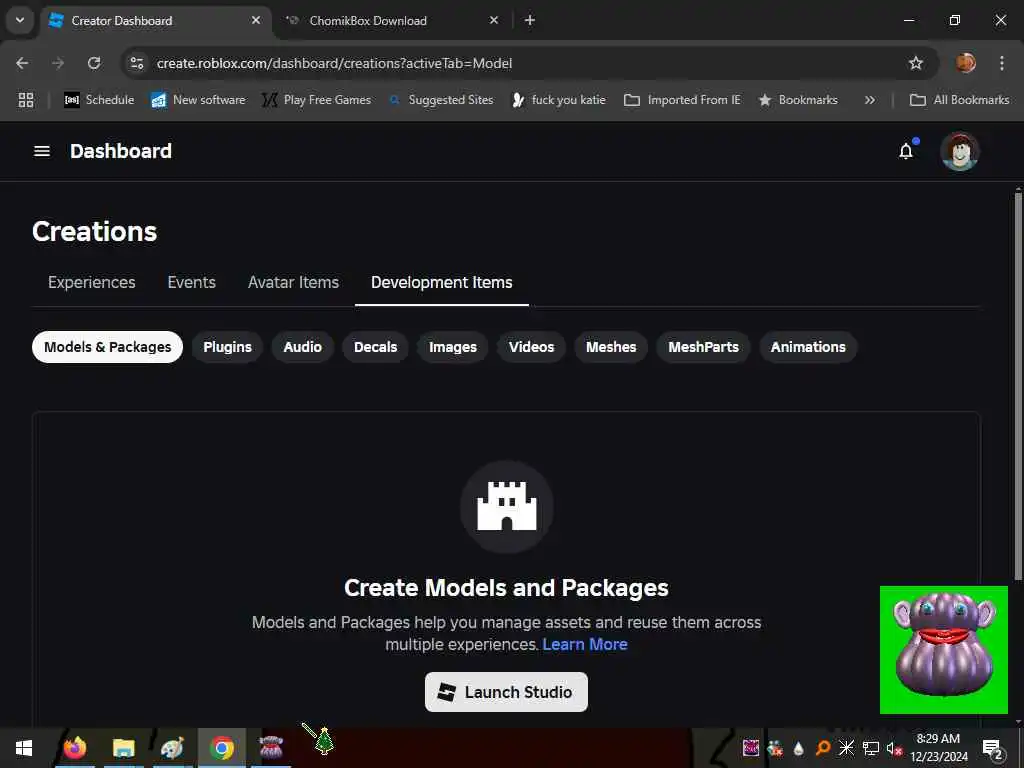Screen dimensions: 1024x768
Task: Follow the Learn More link
Action: [x=585, y=645]
